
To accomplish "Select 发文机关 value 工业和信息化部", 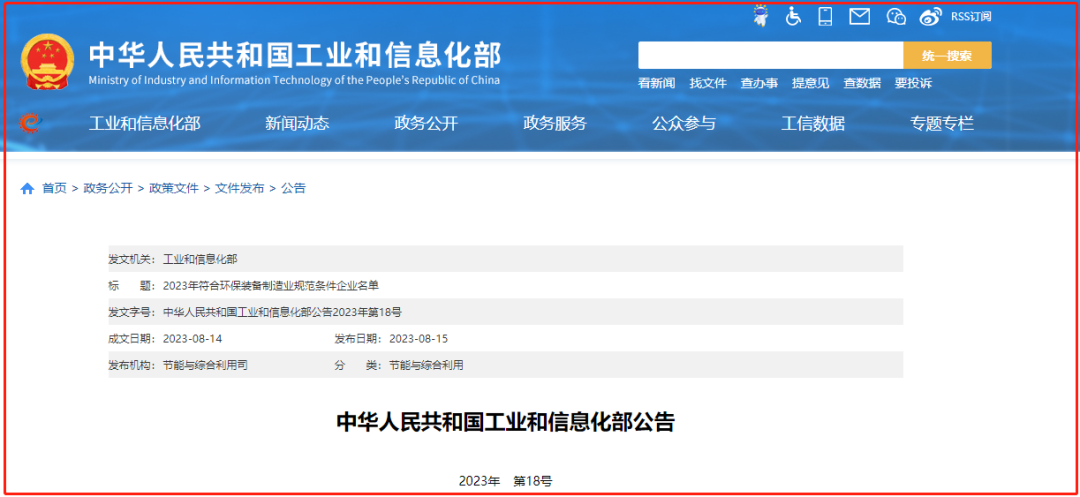I will click(200, 260).
